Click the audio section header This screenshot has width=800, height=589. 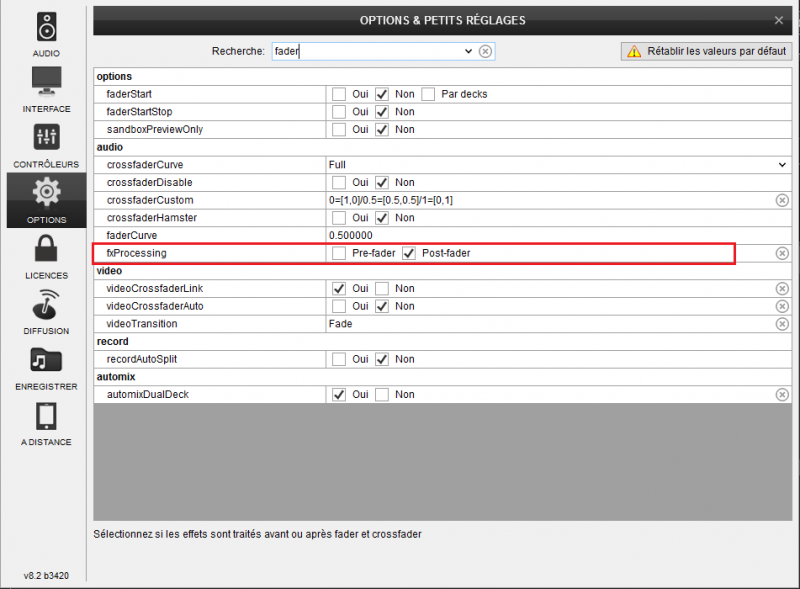point(110,147)
